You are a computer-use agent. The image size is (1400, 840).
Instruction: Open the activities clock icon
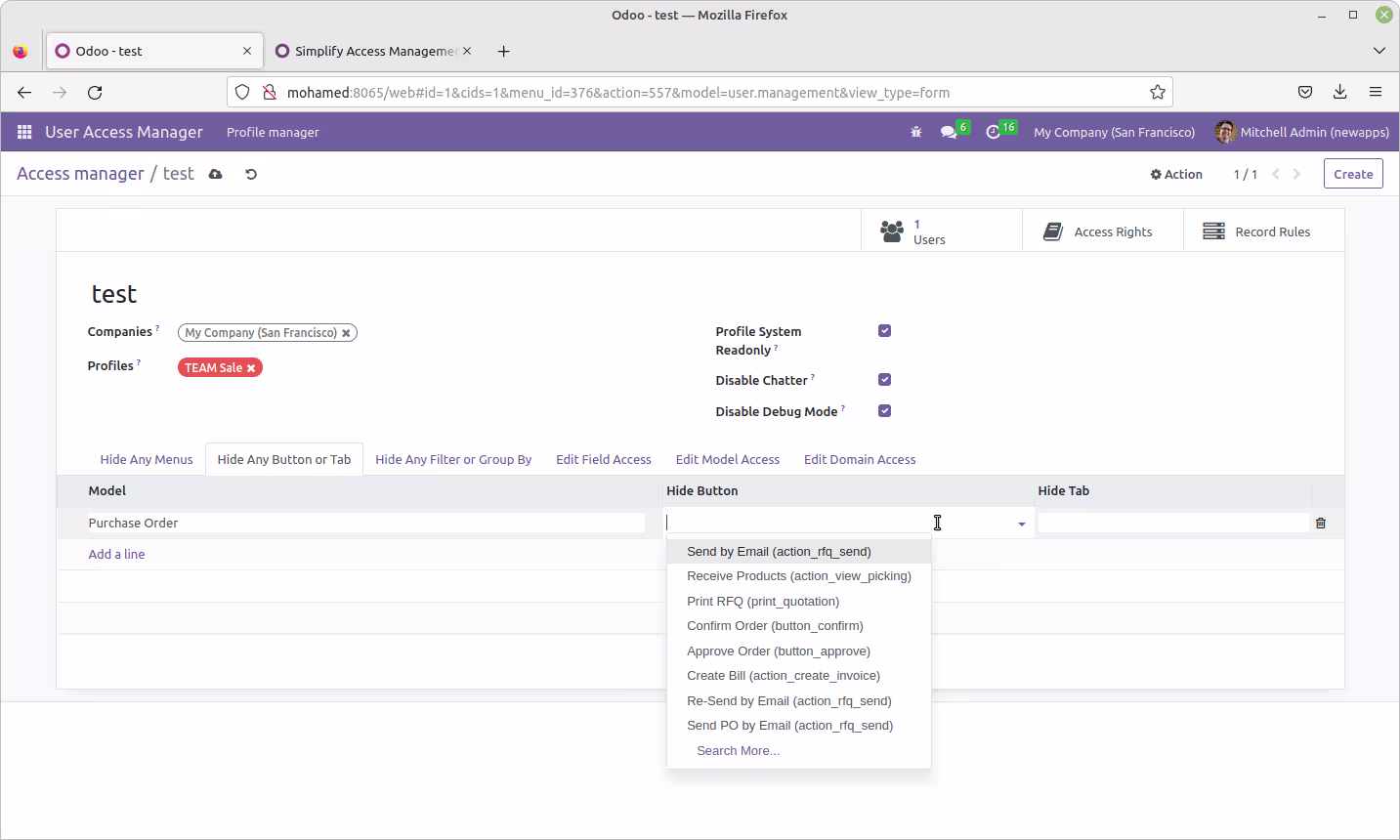[x=994, y=132]
